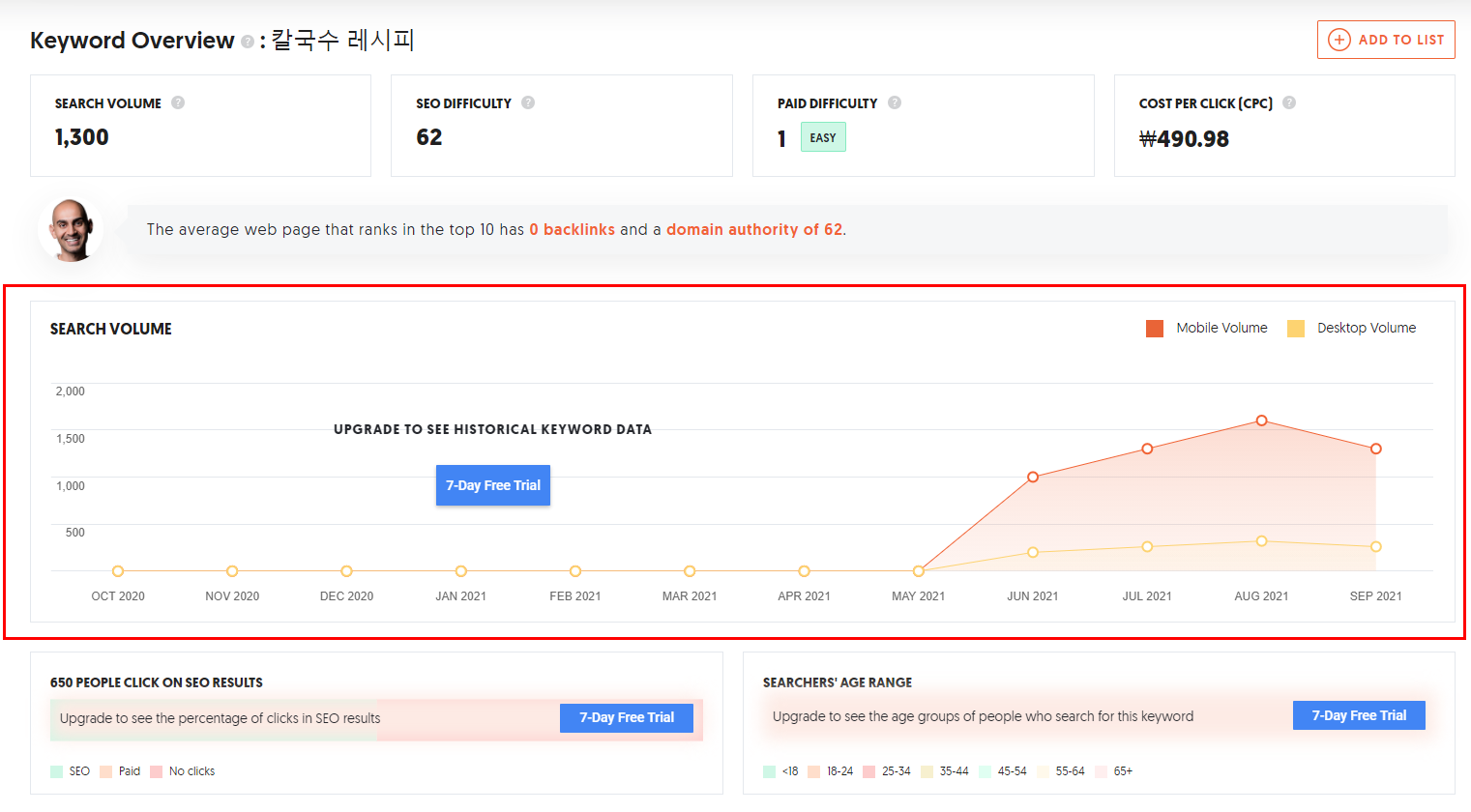Click the Paid Difficulty help icon
This screenshot has width=1471, height=812.
895,102
